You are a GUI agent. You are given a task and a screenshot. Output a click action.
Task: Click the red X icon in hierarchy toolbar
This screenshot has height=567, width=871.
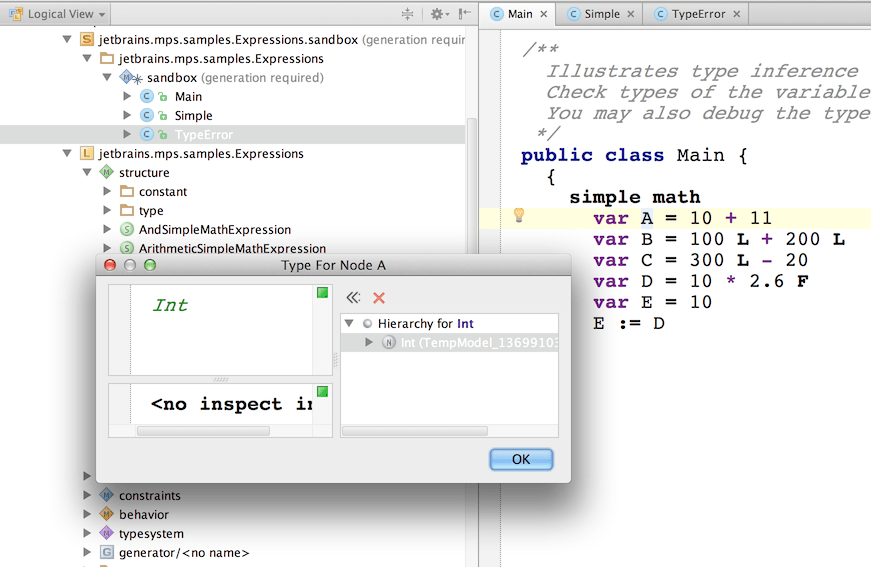click(379, 298)
